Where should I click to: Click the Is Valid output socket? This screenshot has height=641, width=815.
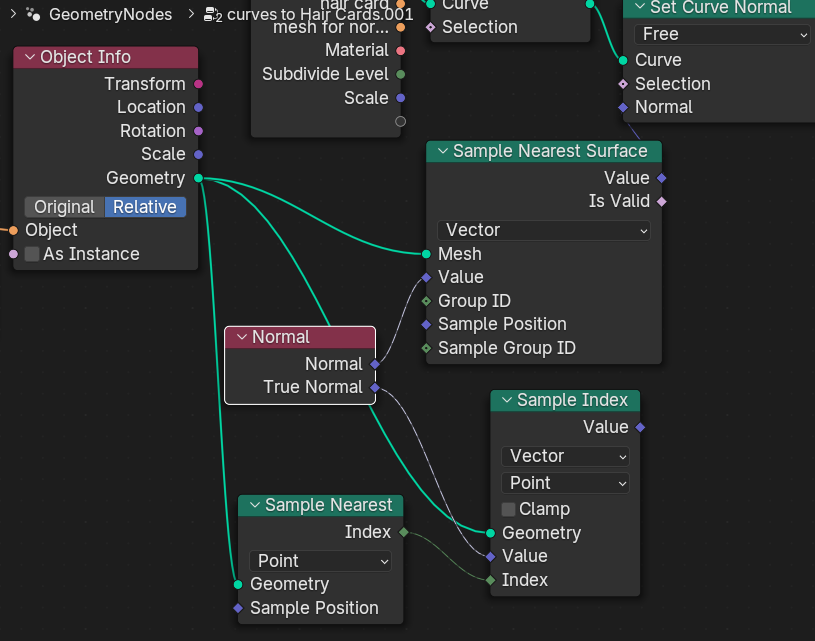tap(661, 201)
